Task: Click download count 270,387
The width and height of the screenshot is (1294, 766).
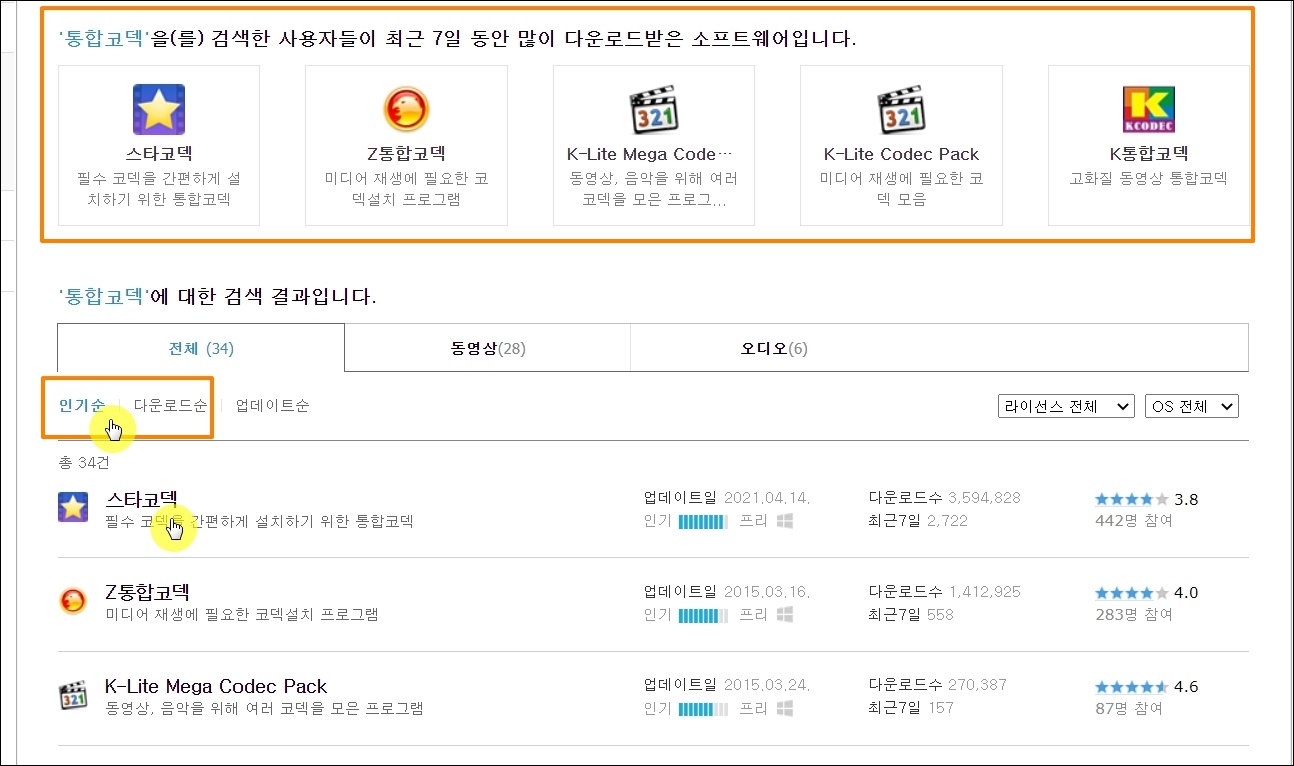Action: pyautogui.click(x=977, y=686)
